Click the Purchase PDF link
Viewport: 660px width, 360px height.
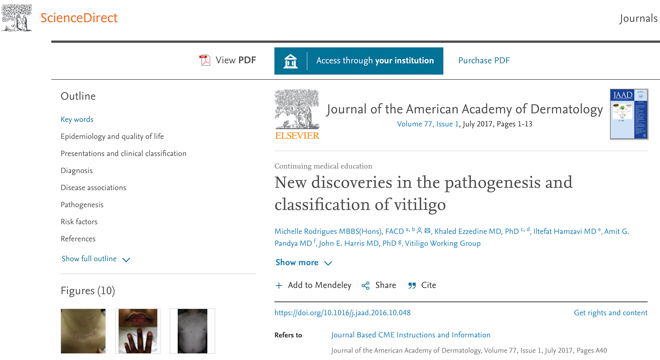point(484,61)
